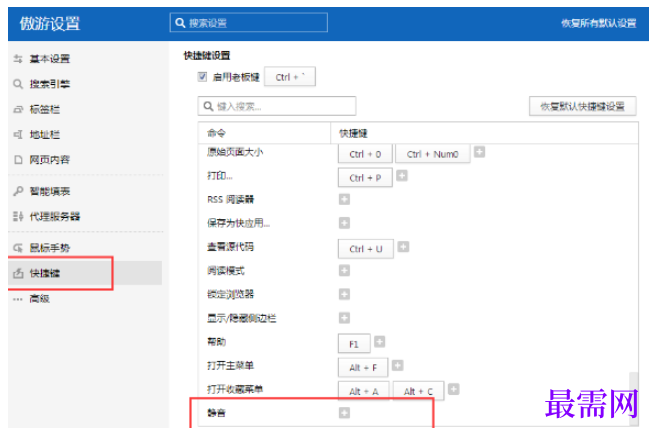The height and width of the screenshot is (435, 657).
Task: Add shortcut for 帮助 with plus icon
Action: click(x=380, y=342)
